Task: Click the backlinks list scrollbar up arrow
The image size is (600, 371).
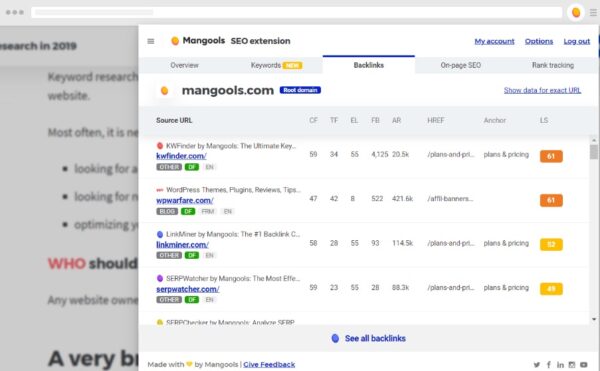Action: point(594,140)
